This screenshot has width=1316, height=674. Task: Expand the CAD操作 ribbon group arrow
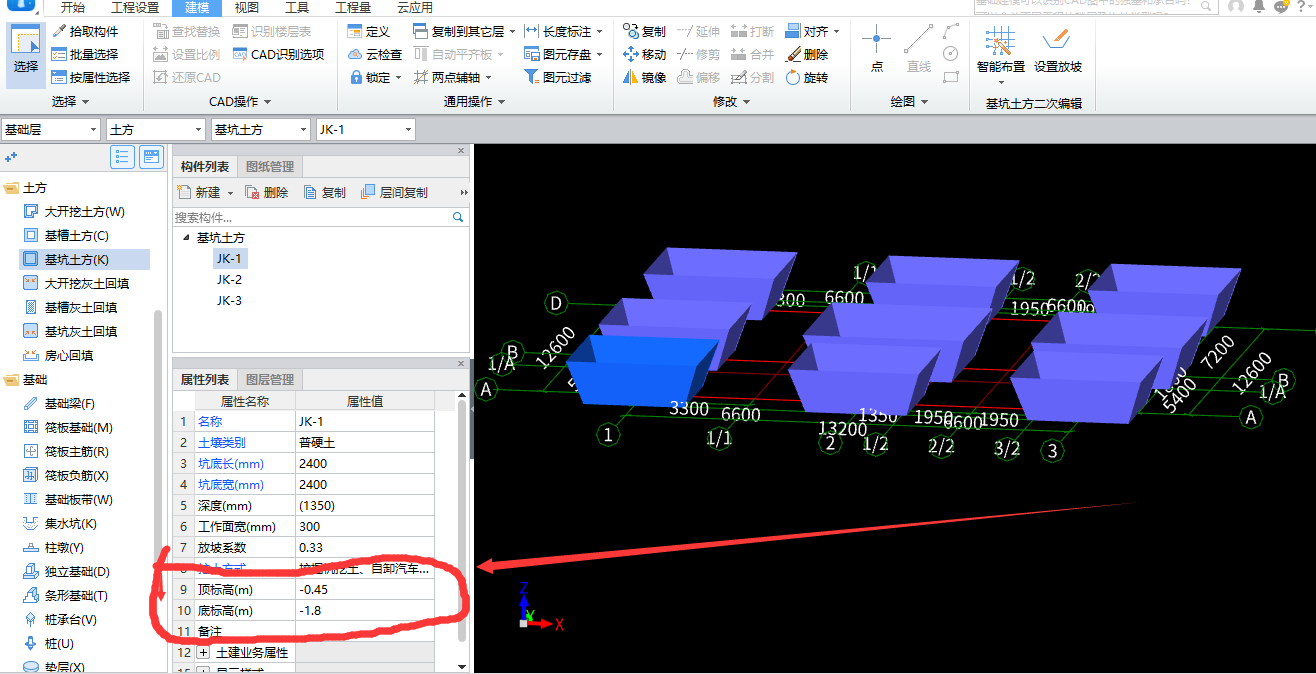(x=267, y=102)
